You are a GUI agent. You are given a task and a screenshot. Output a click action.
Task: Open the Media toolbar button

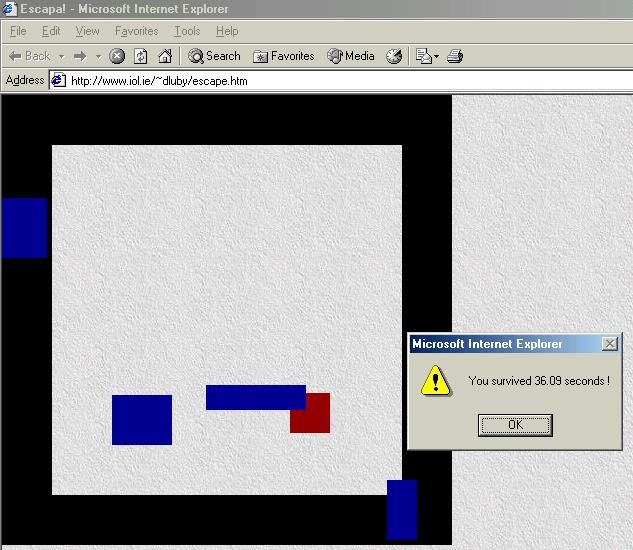350,56
